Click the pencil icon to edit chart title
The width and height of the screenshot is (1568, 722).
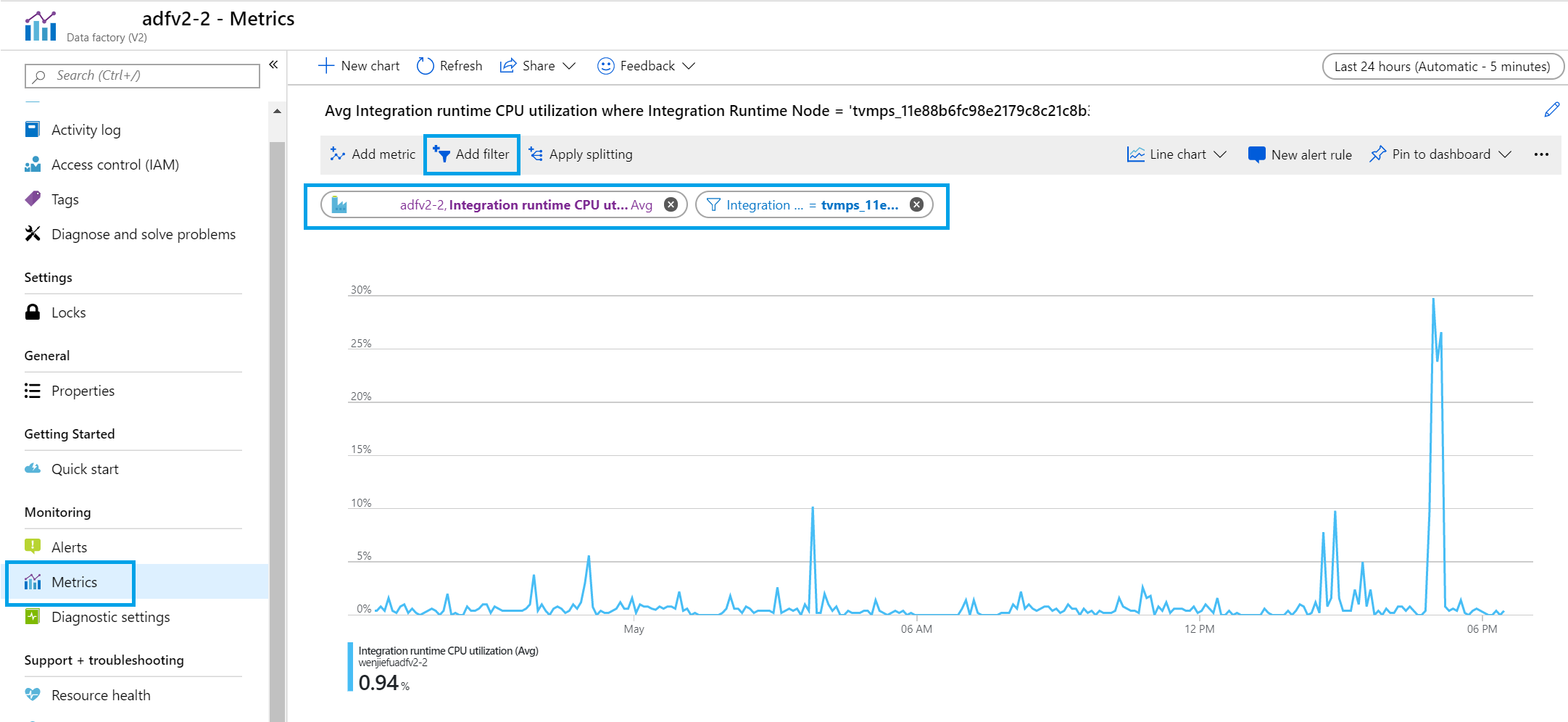tap(1552, 109)
